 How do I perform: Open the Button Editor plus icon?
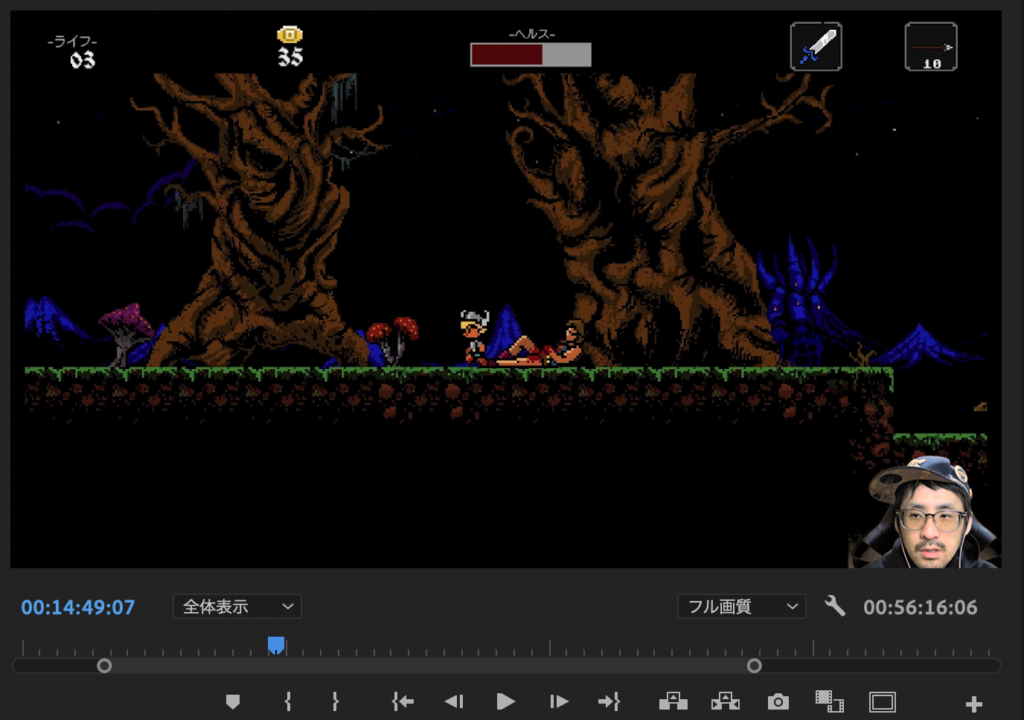click(974, 704)
